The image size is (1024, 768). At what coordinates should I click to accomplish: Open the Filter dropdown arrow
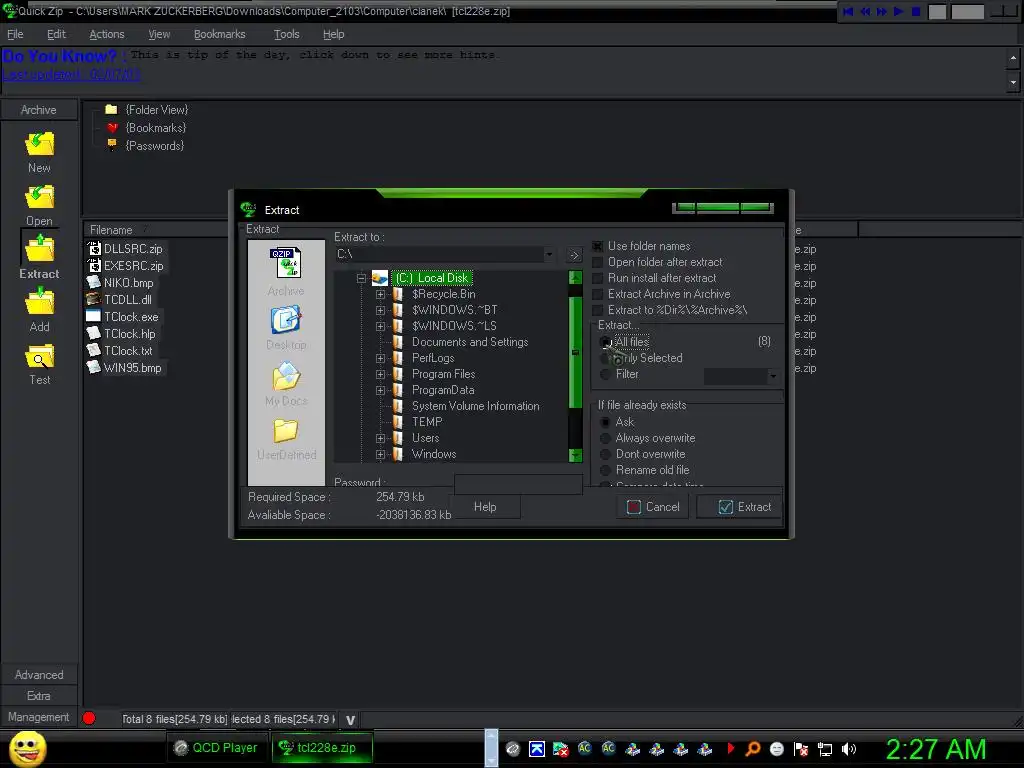tap(773, 376)
